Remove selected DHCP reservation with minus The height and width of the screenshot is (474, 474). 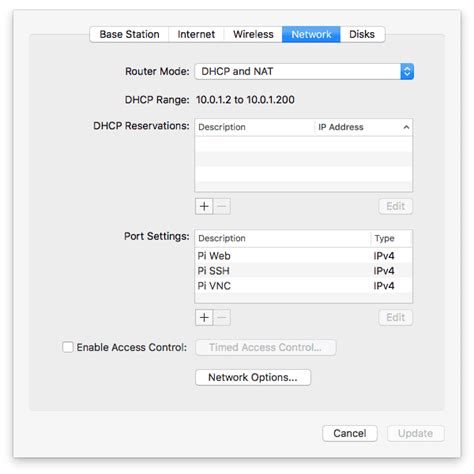pyautogui.click(x=222, y=206)
